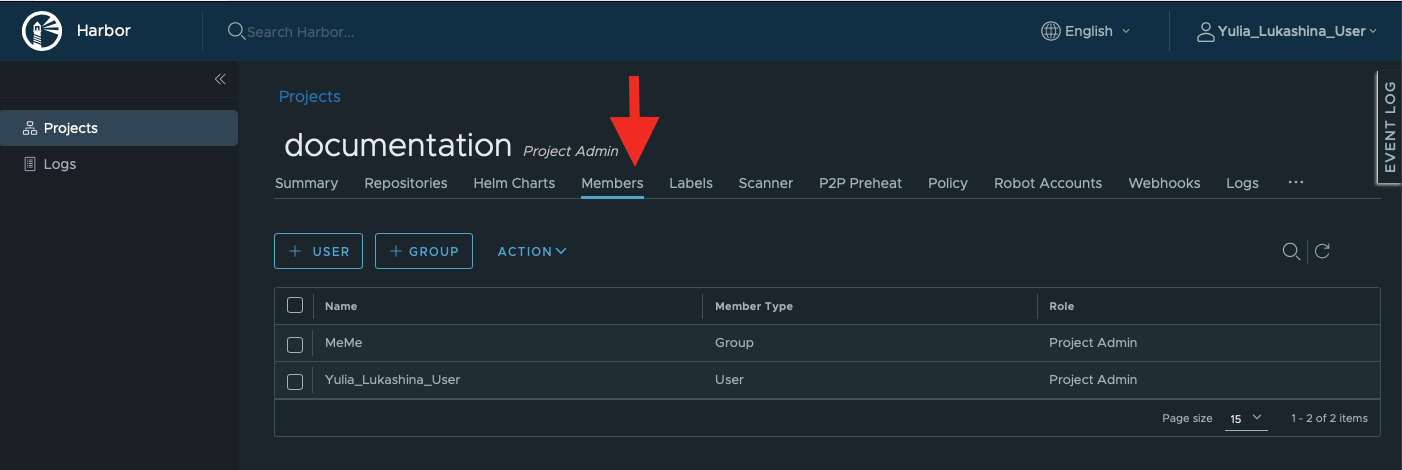Screen dimensions: 1402x470
Task: Click the + USER button
Action: (318, 251)
